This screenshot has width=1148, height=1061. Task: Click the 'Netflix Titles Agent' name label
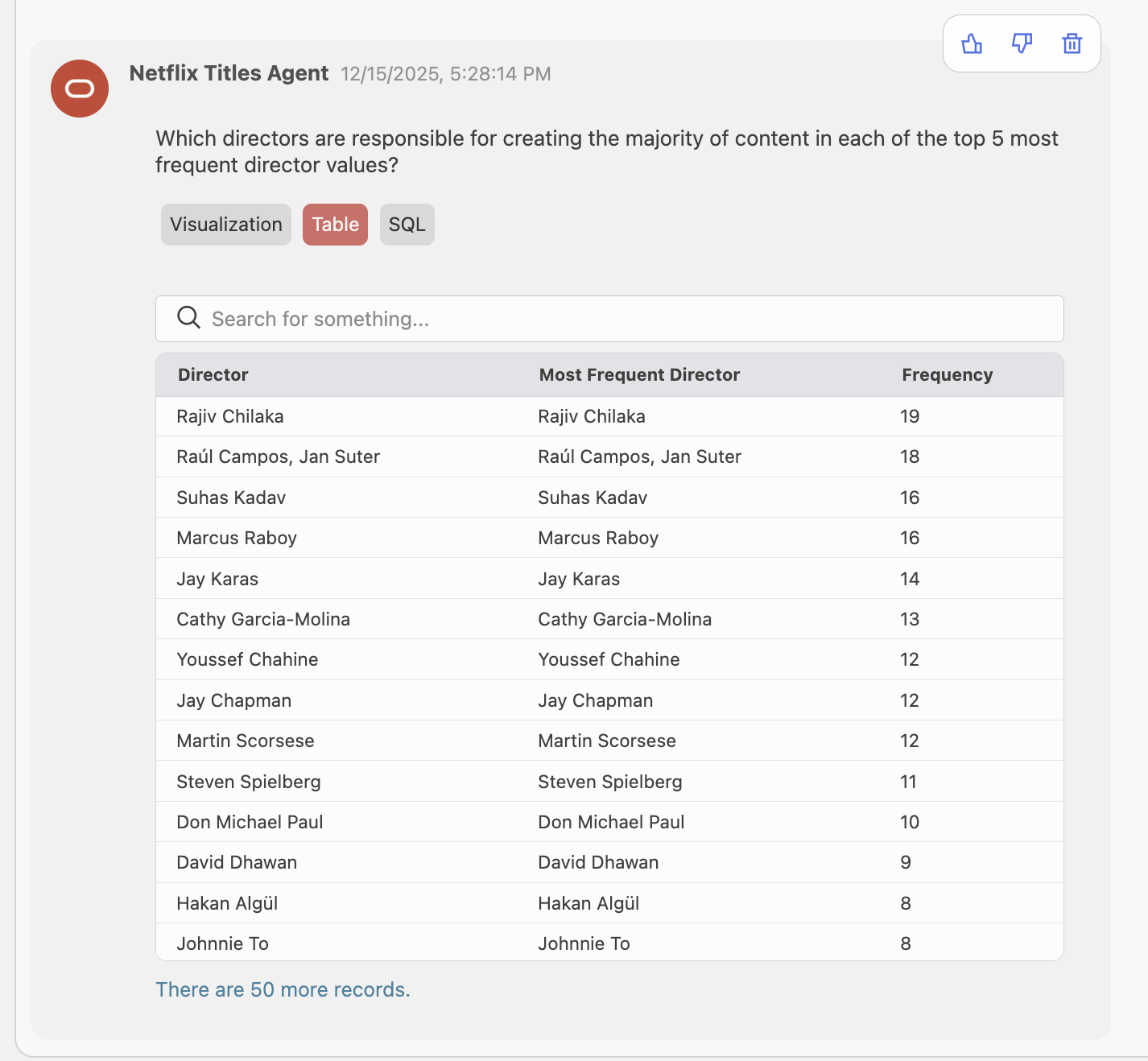pyautogui.click(x=229, y=73)
